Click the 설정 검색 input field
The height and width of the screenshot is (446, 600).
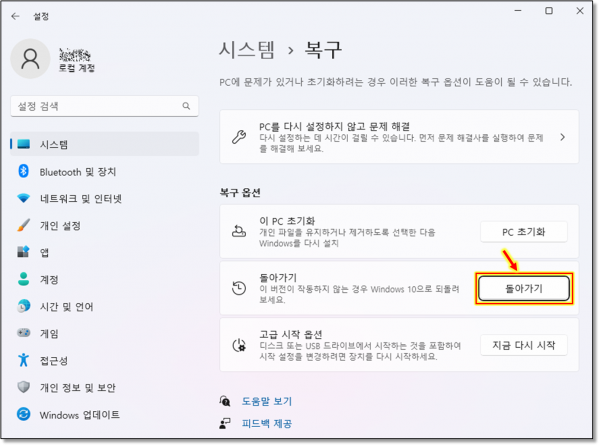click(x=95, y=106)
